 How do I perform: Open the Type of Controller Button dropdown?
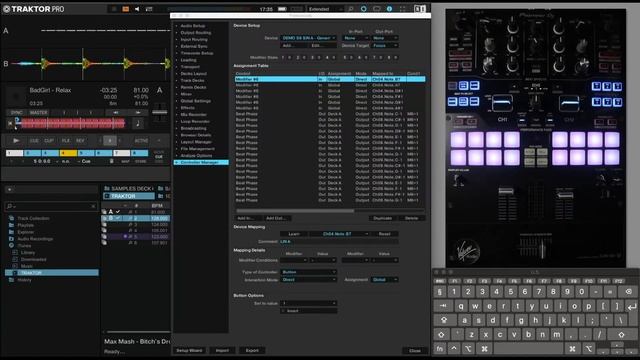(x=309, y=272)
